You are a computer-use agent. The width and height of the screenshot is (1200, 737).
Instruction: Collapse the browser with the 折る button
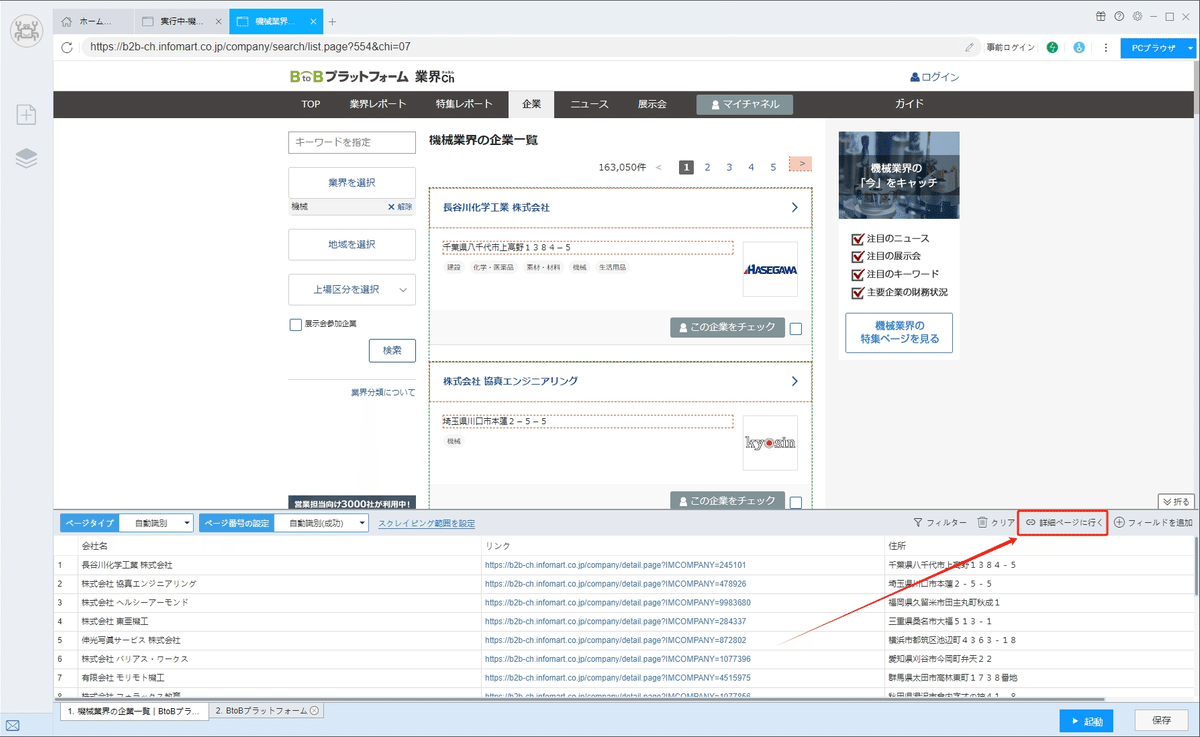coord(1176,501)
